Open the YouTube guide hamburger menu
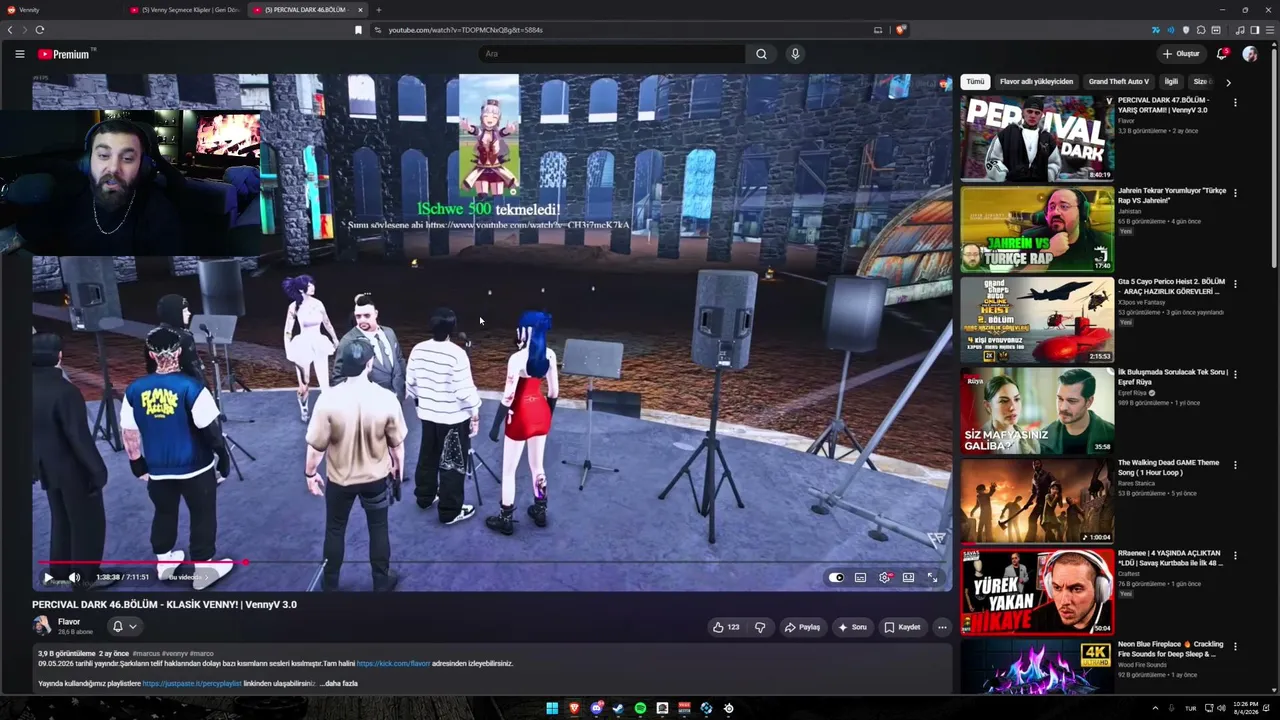1280x720 pixels. coord(19,54)
